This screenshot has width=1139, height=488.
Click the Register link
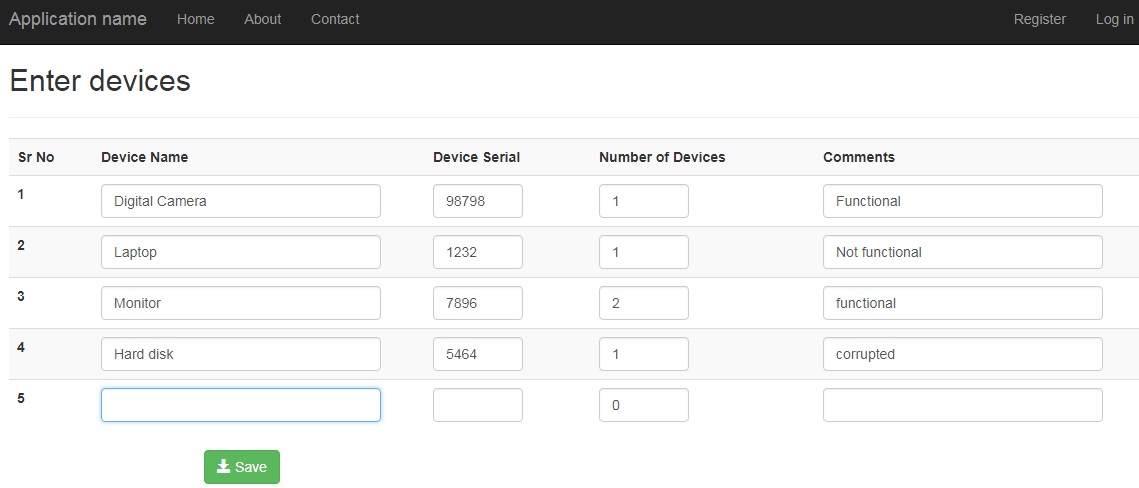[x=1039, y=20]
